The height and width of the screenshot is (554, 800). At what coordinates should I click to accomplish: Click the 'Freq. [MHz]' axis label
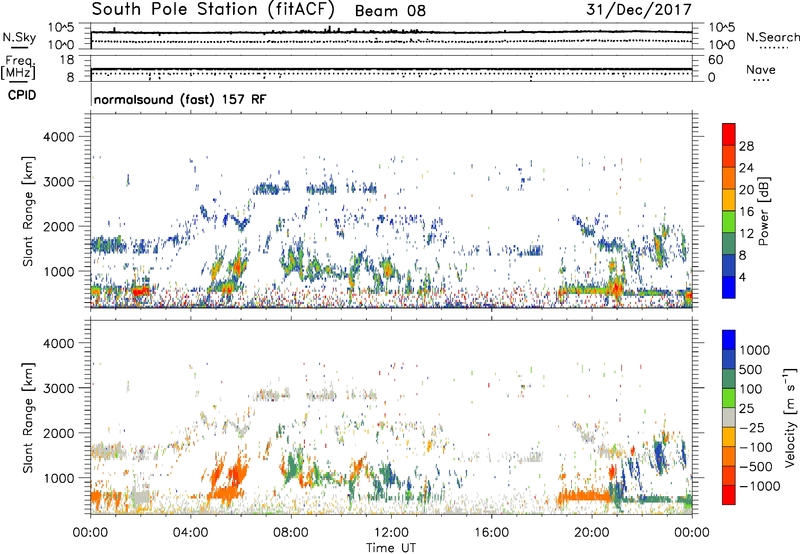(x=18, y=68)
